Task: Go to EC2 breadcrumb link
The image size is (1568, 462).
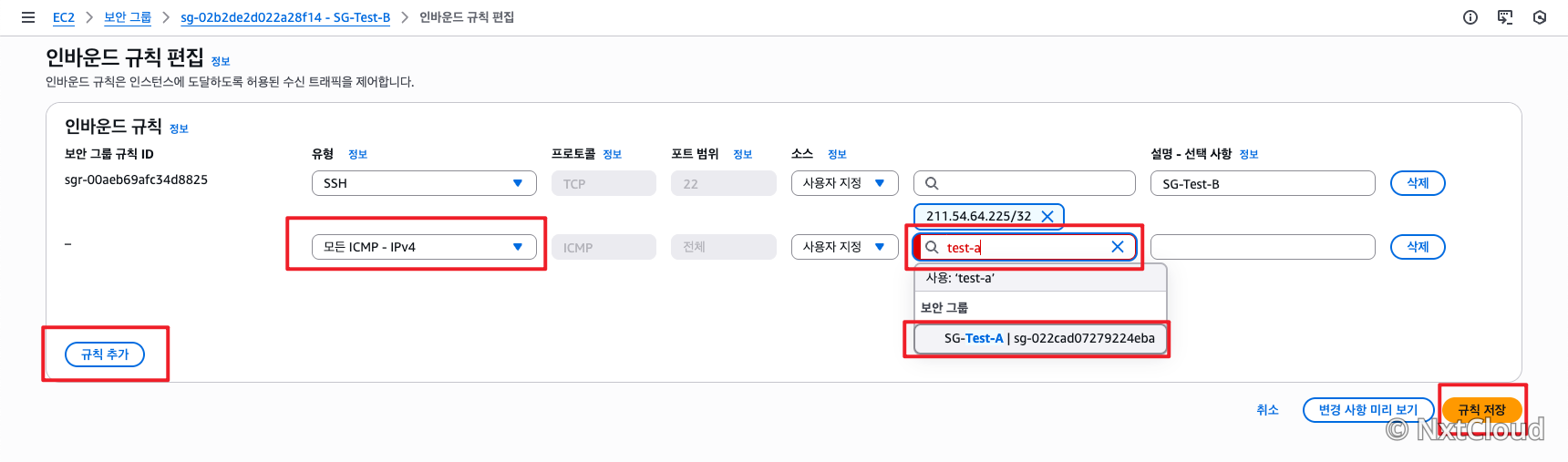Action: (64, 17)
